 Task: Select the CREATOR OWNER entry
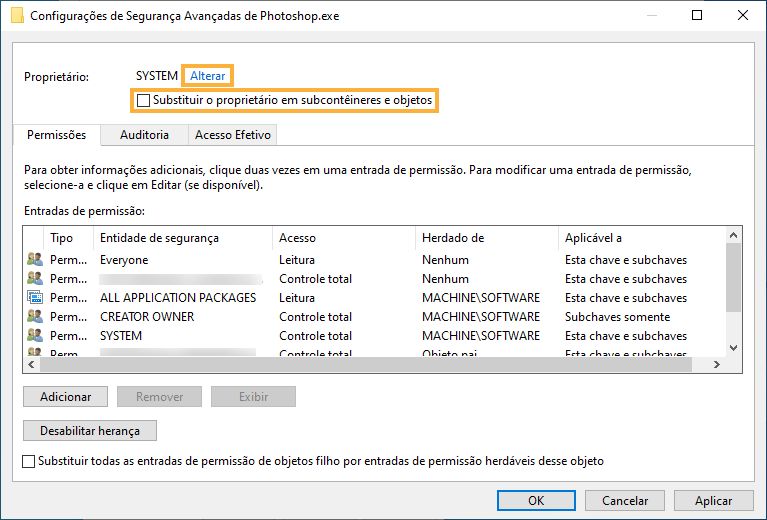[x=374, y=317]
